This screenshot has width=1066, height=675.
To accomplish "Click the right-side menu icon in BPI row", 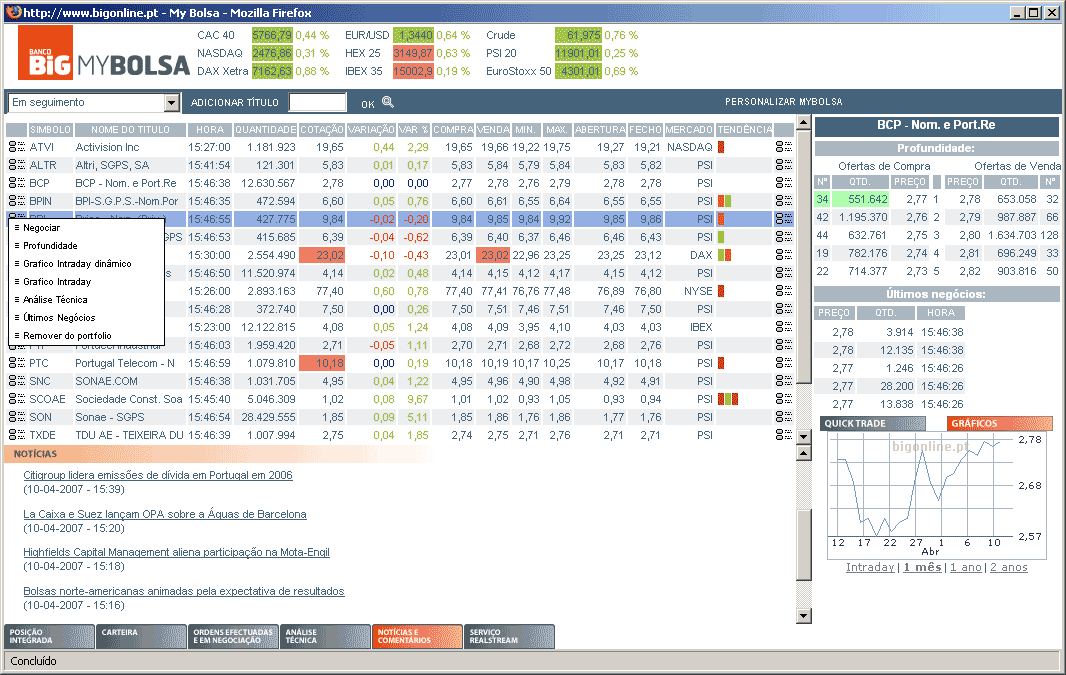I will 784,201.
